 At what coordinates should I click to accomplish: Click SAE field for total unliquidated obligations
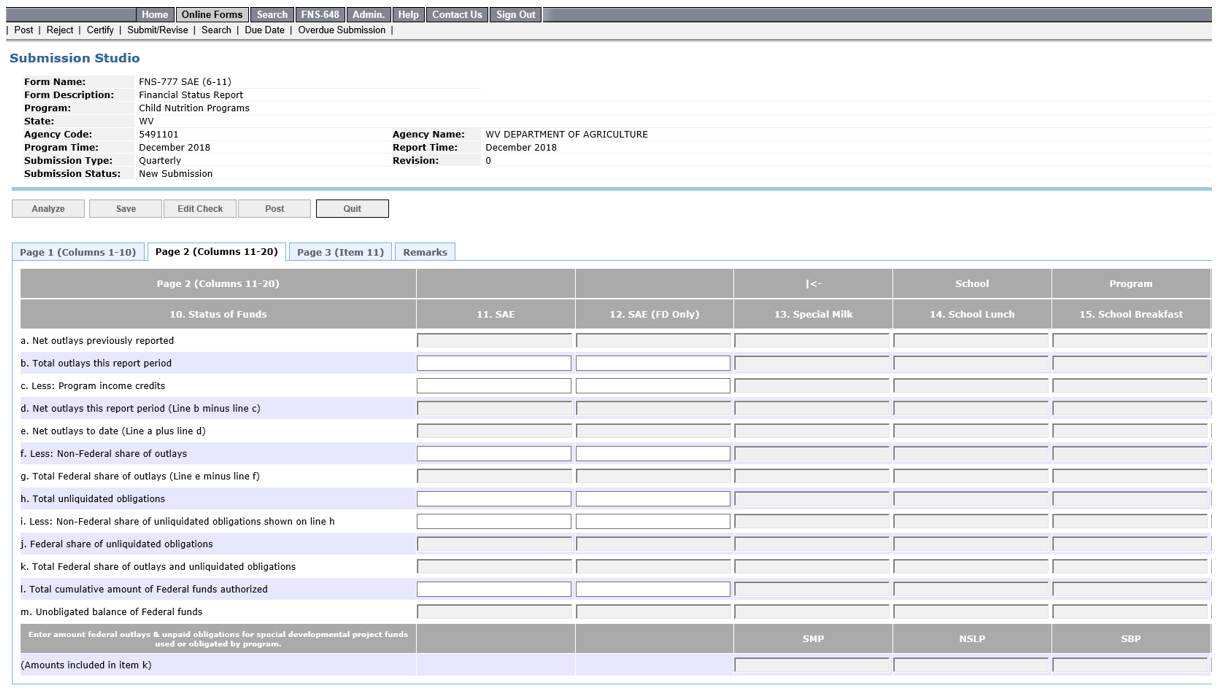pyautogui.click(x=494, y=498)
